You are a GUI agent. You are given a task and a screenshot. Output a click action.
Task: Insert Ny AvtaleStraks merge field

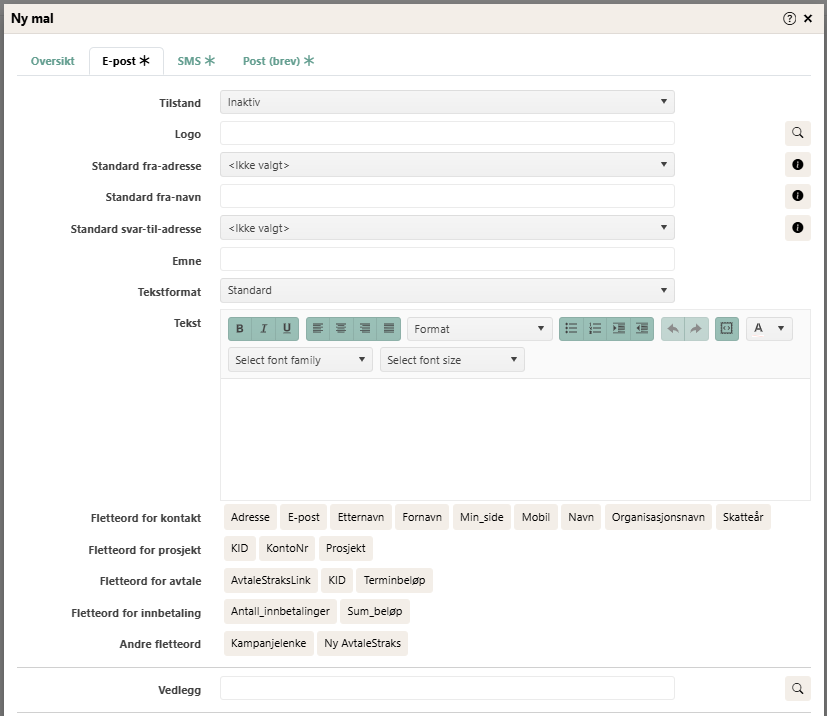362,643
